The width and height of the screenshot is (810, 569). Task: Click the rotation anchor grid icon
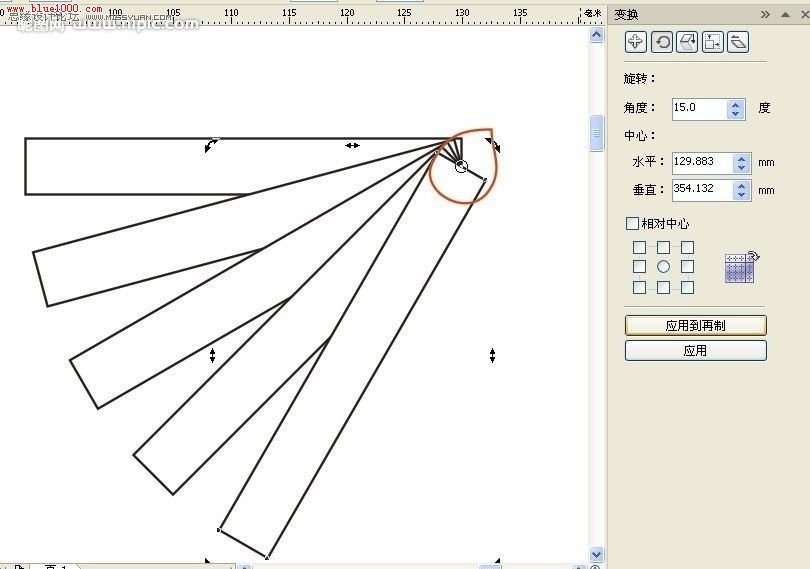[741, 267]
